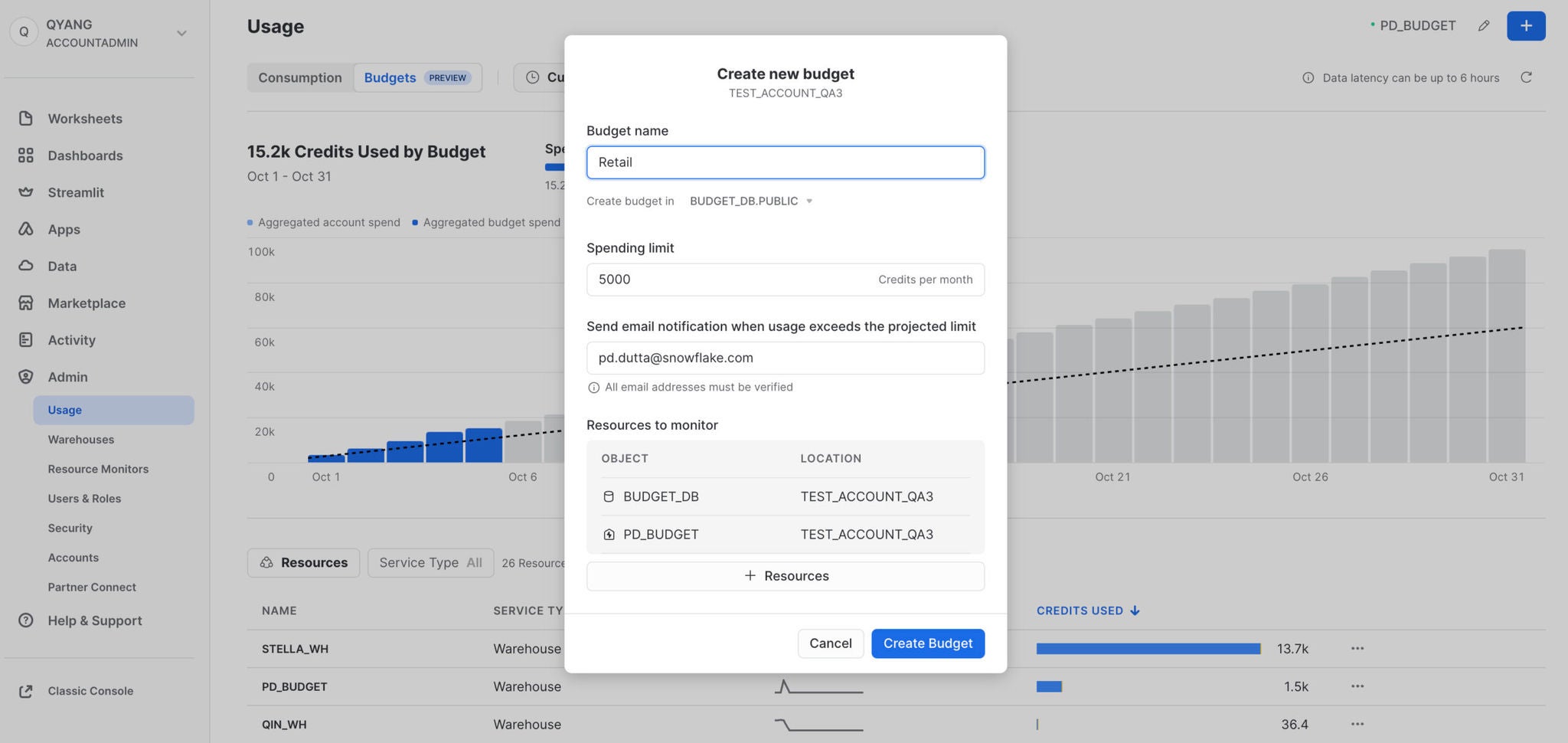Switch to the Consumption tab
The image size is (1568, 743).
(300, 78)
